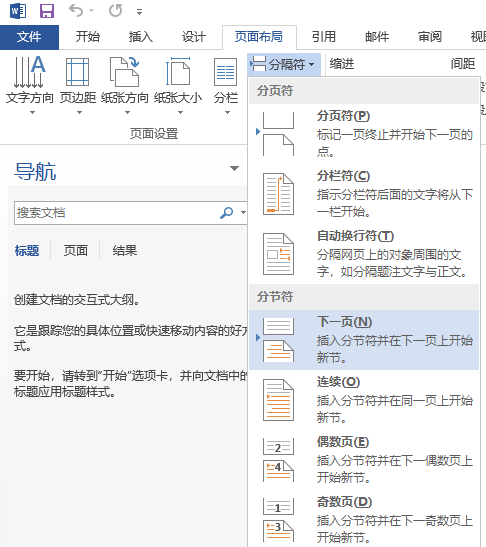Choose the 连续(O) menu entry title
Screen dimensions: 486x547
pyautogui.click(x=338, y=382)
